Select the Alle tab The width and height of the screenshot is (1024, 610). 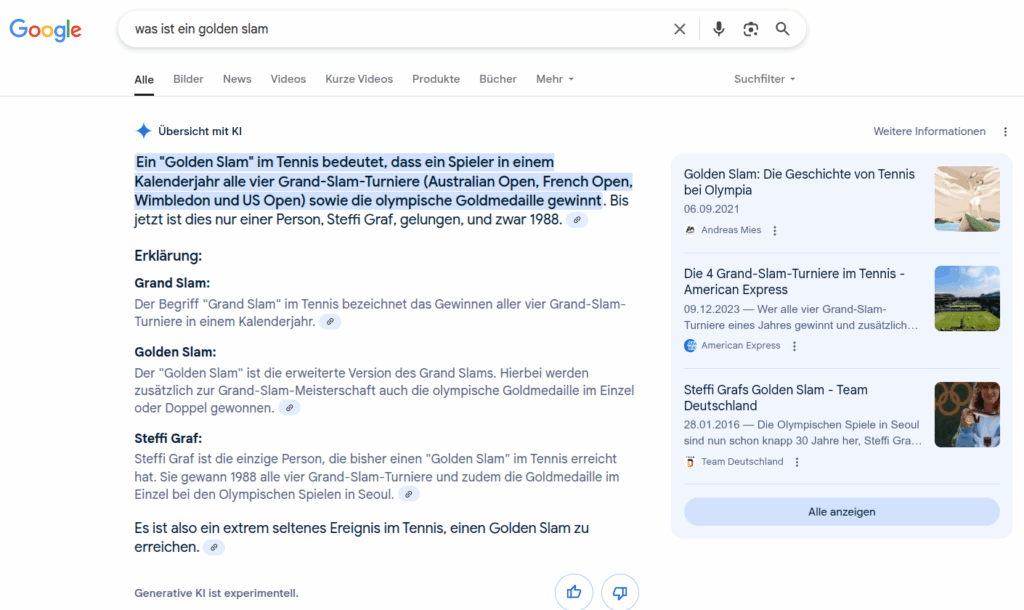pos(144,80)
